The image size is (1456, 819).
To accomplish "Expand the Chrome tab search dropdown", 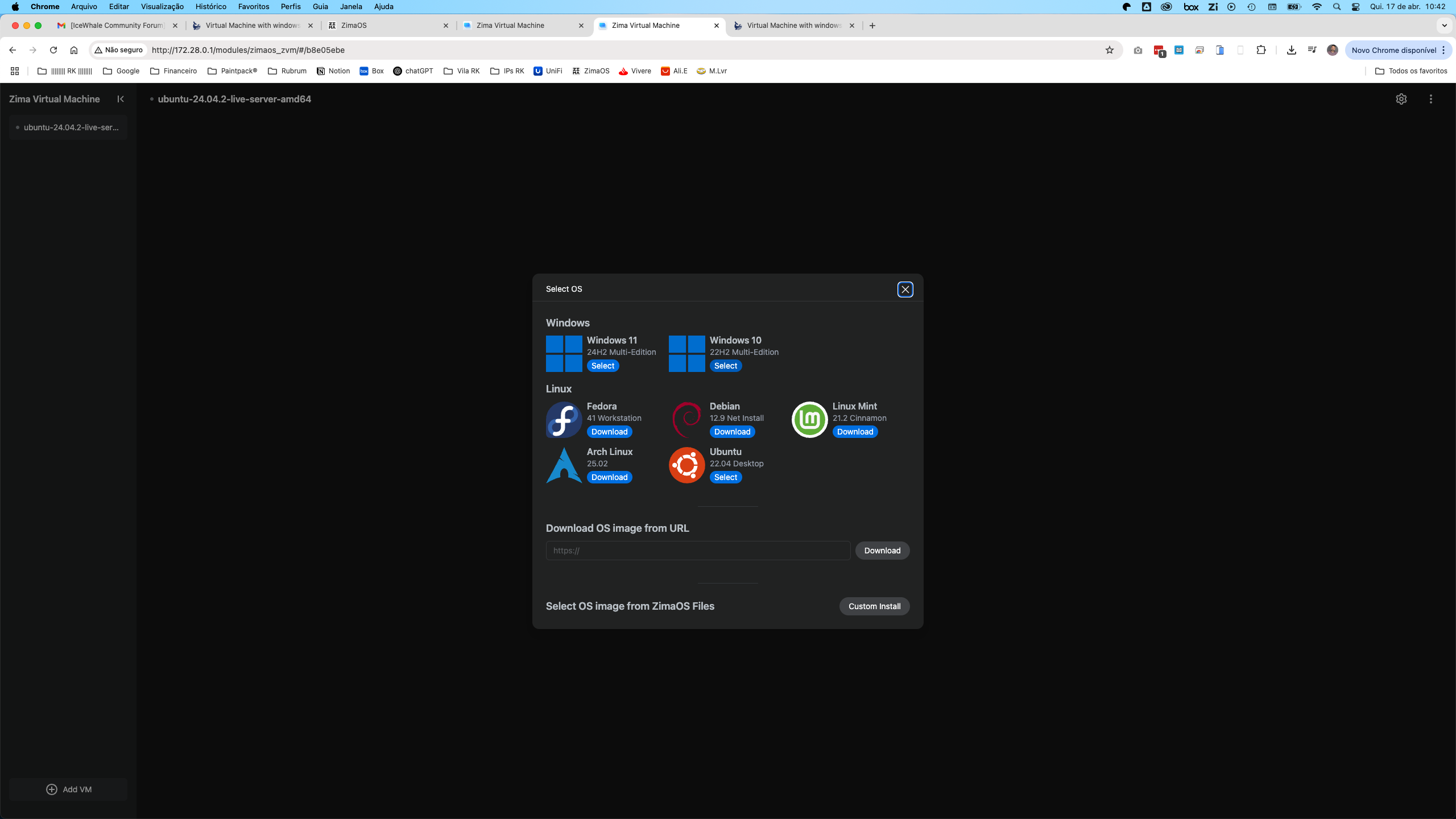I will pyautogui.click(x=1444, y=26).
